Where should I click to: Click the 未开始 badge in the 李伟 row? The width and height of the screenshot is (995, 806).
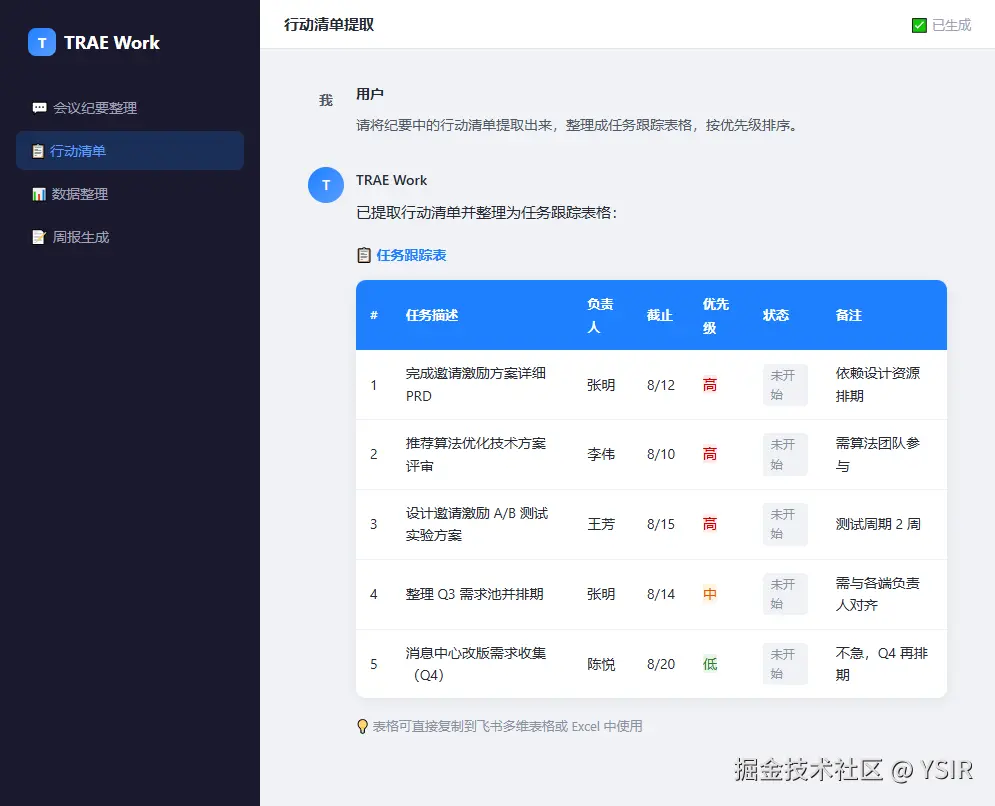click(785, 454)
